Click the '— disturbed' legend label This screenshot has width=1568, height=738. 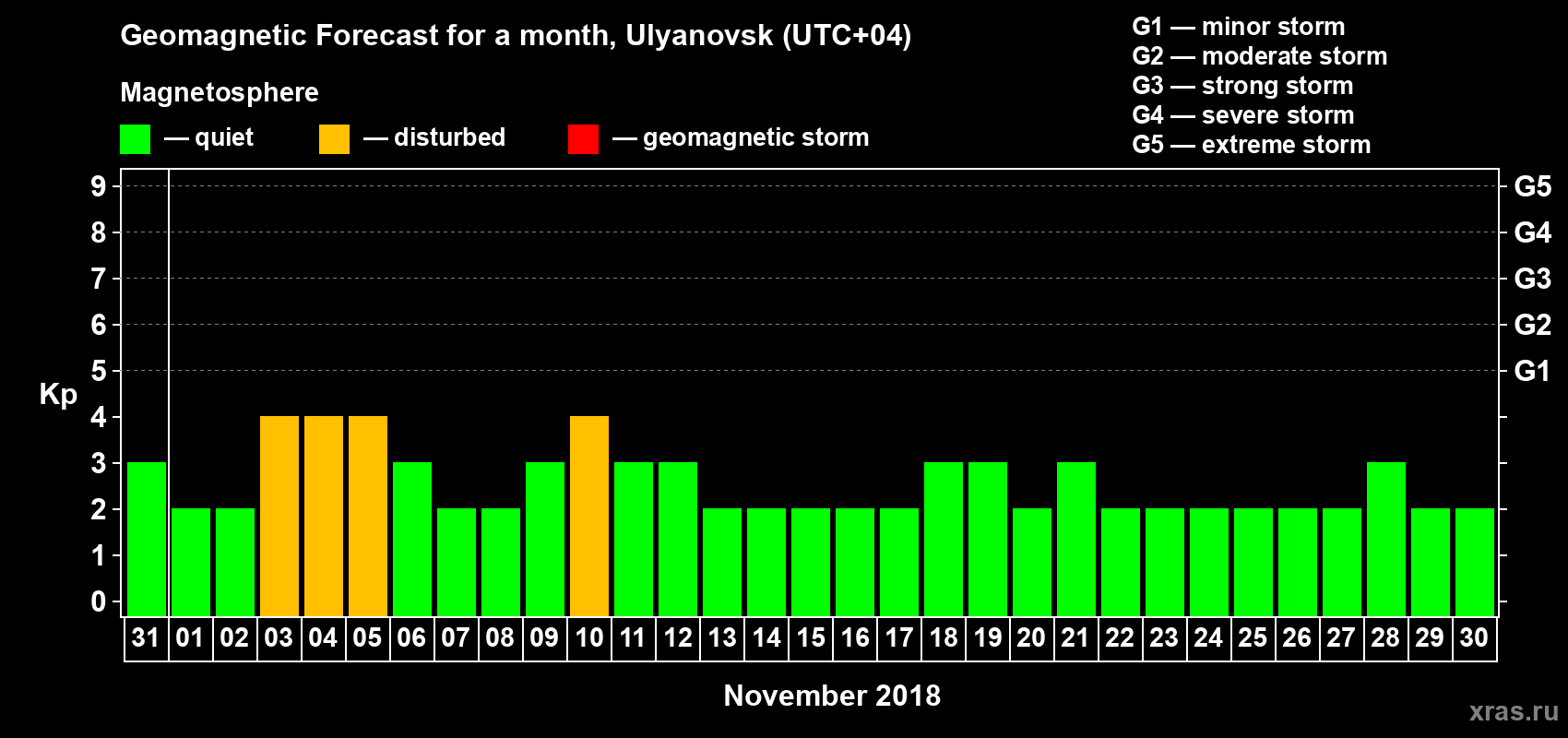pyautogui.click(x=434, y=137)
